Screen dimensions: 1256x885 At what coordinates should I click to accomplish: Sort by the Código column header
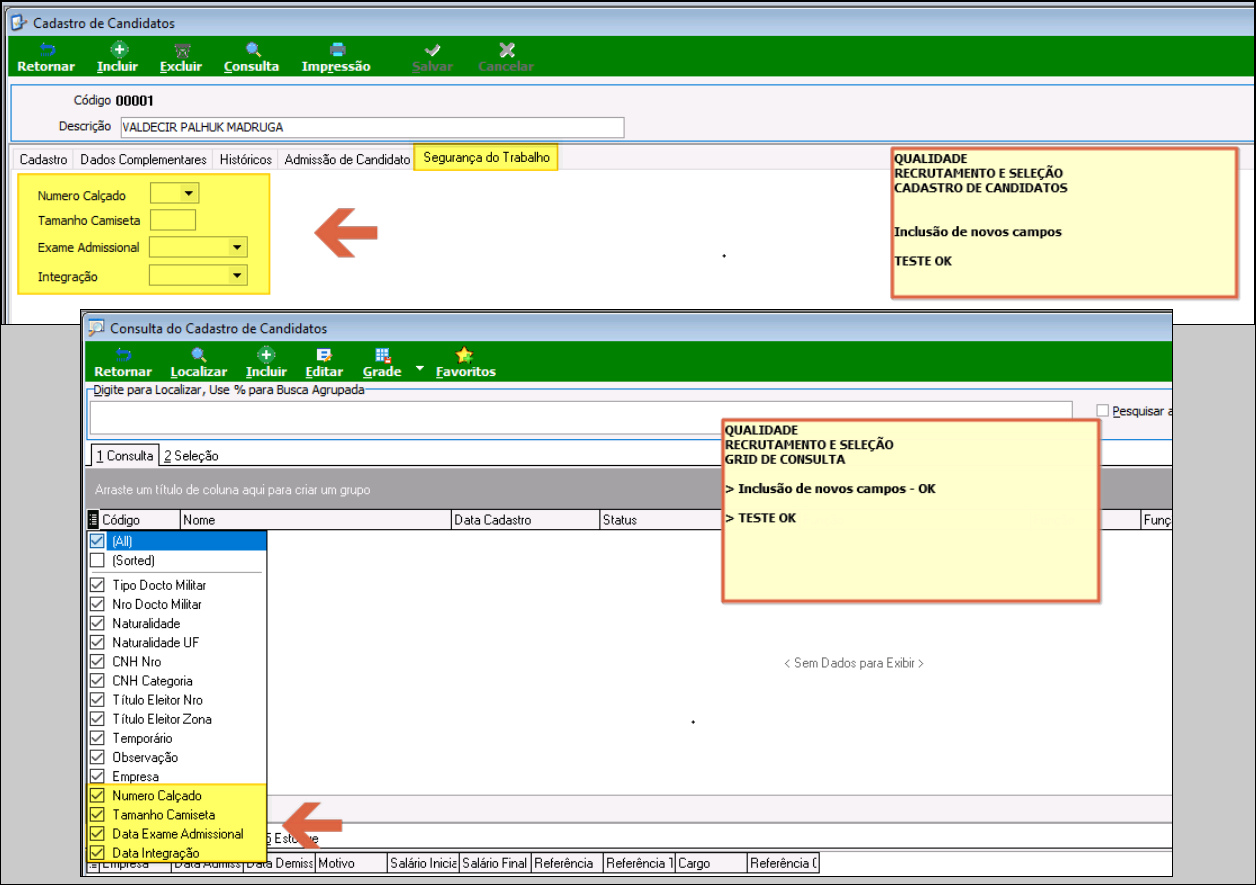coord(140,520)
